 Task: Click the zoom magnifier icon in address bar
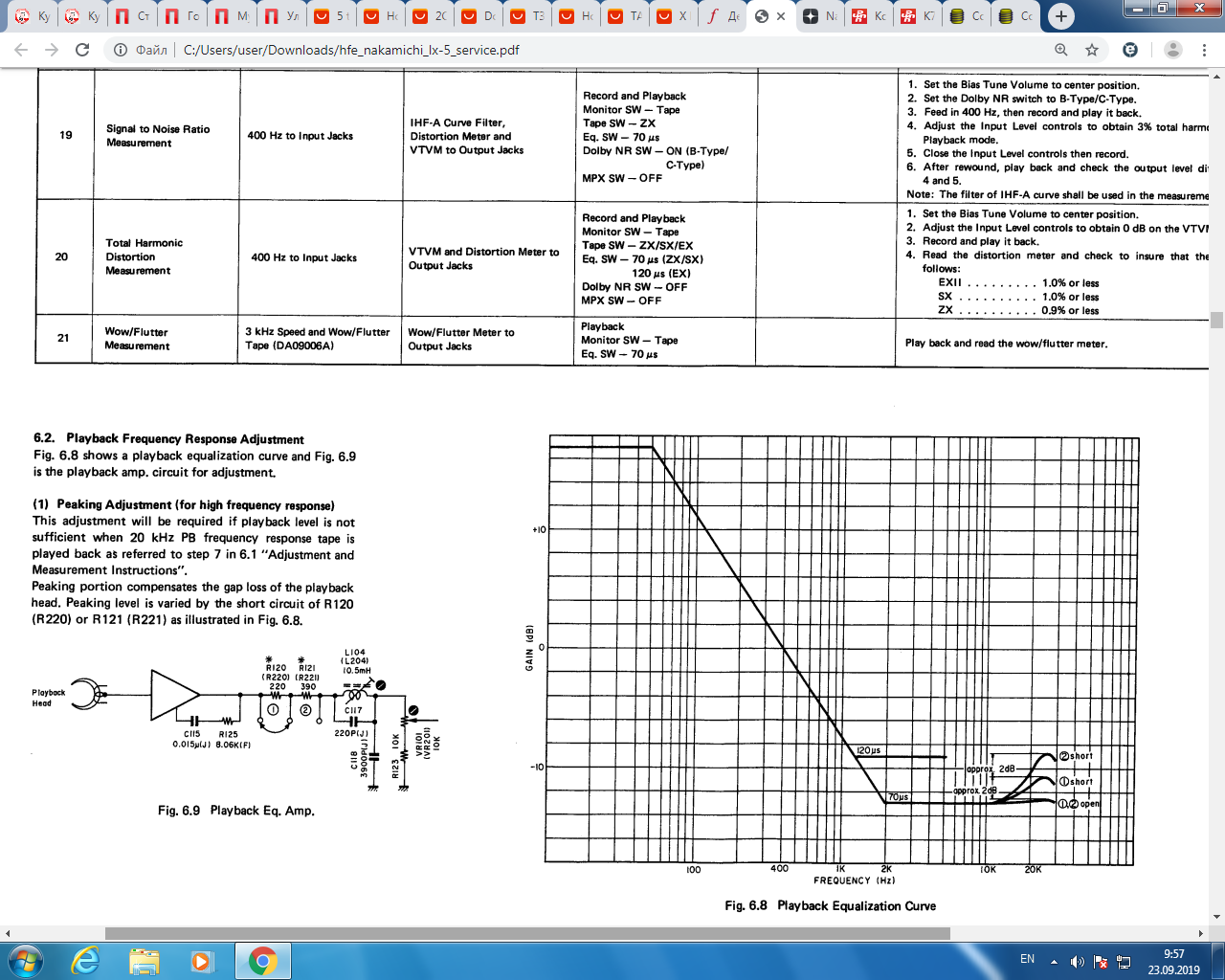(1060, 50)
